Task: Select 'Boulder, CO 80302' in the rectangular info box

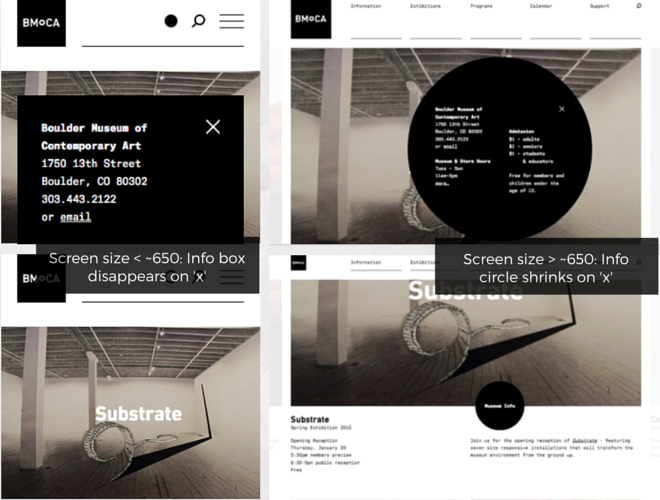Action: click(x=94, y=181)
